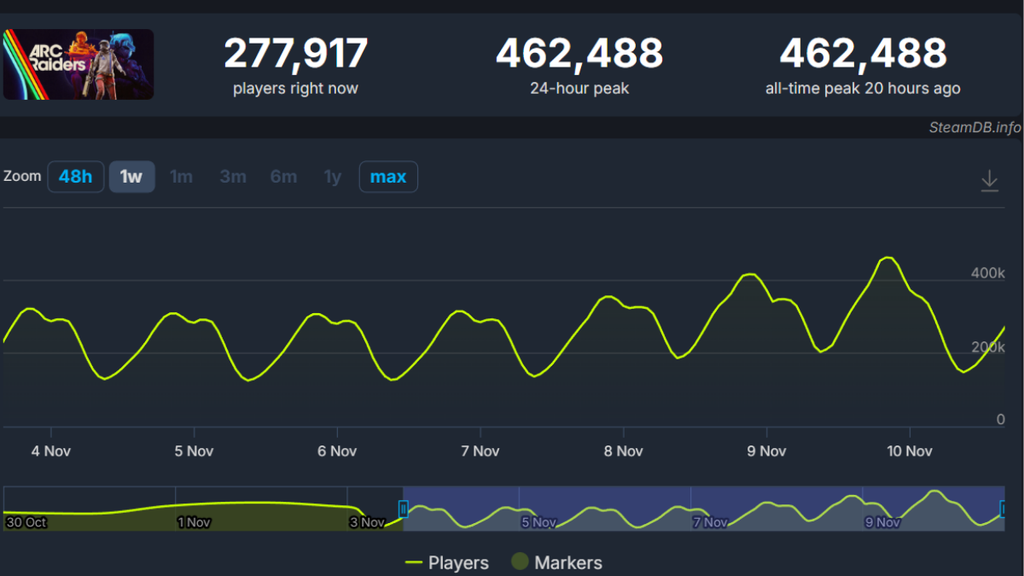Grab the left navigator range handle
This screenshot has height=576, width=1024.
[x=403, y=509]
